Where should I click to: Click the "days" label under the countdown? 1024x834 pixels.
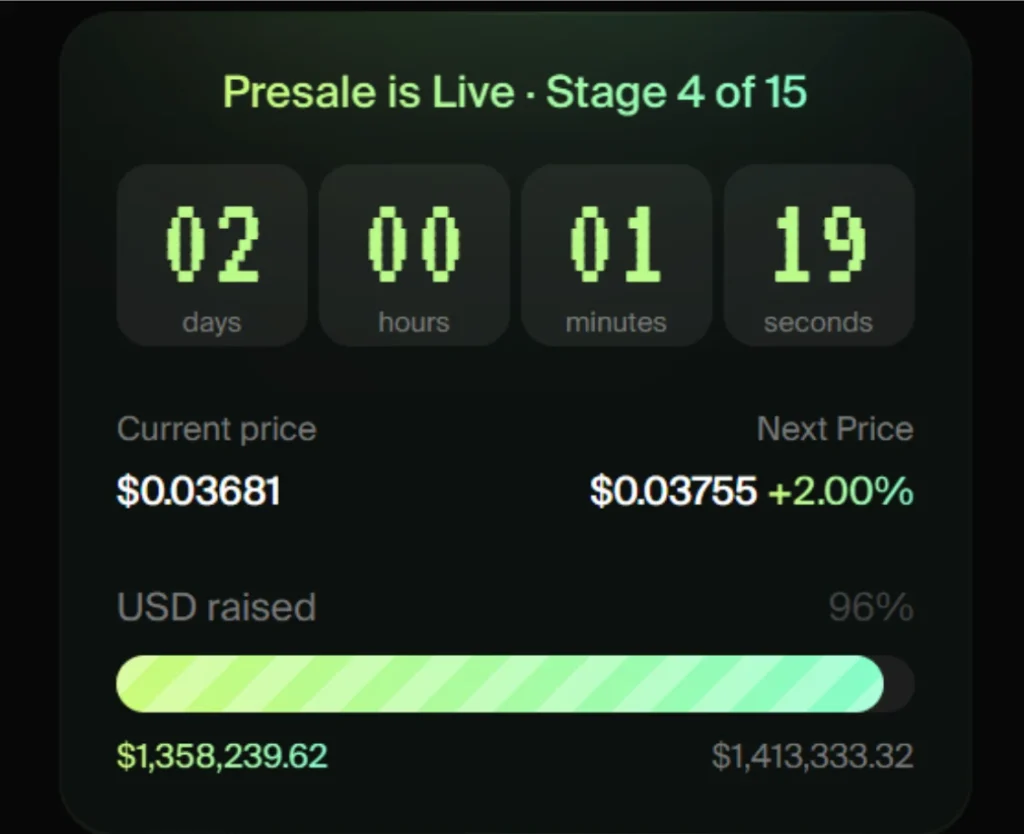pyautogui.click(x=212, y=323)
